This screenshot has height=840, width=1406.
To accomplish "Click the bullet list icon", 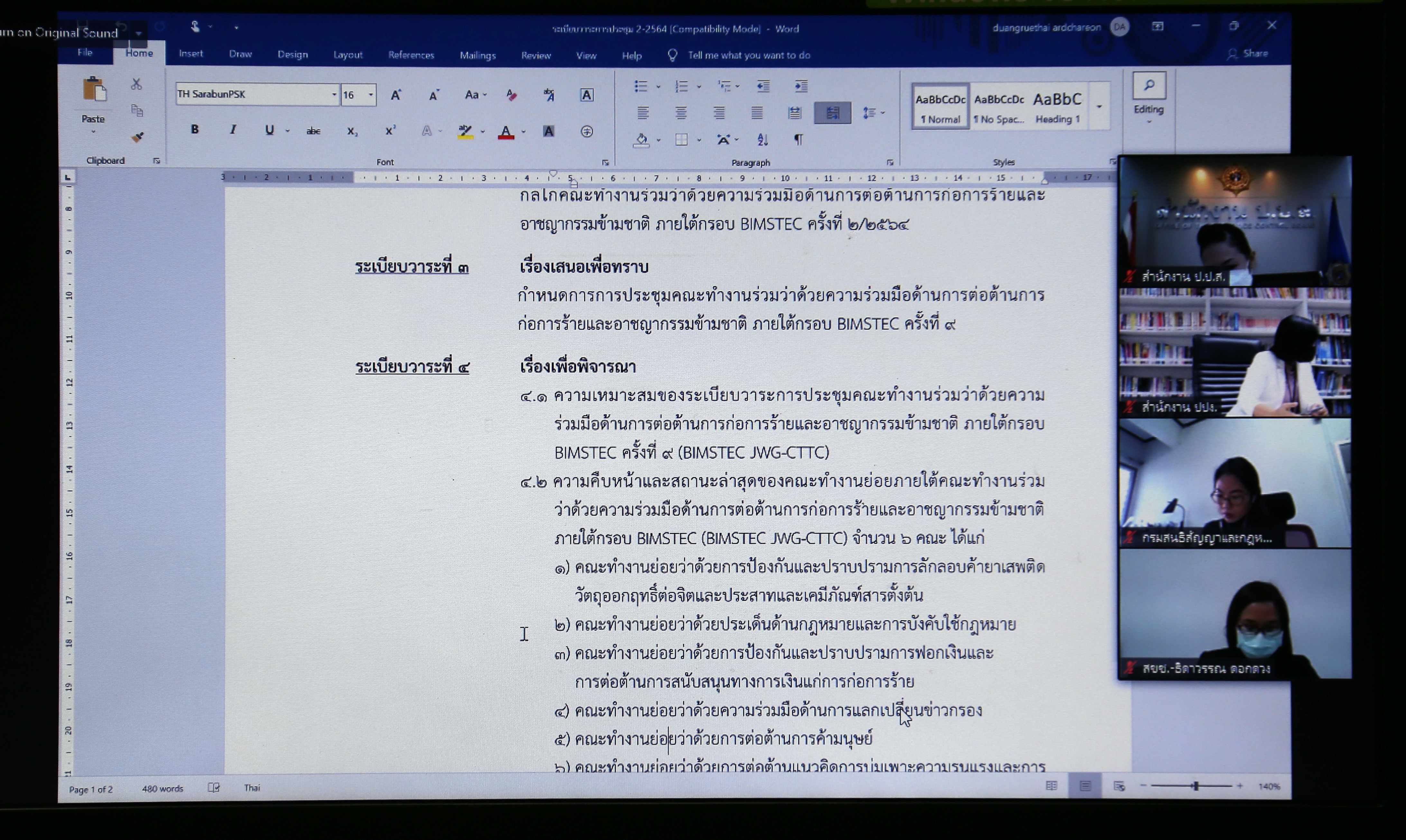I will tap(641, 86).
